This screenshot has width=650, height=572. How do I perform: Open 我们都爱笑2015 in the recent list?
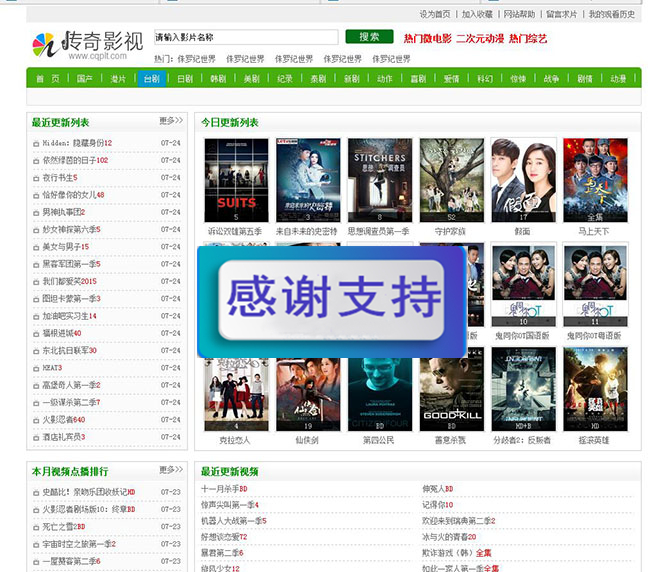click(x=69, y=281)
